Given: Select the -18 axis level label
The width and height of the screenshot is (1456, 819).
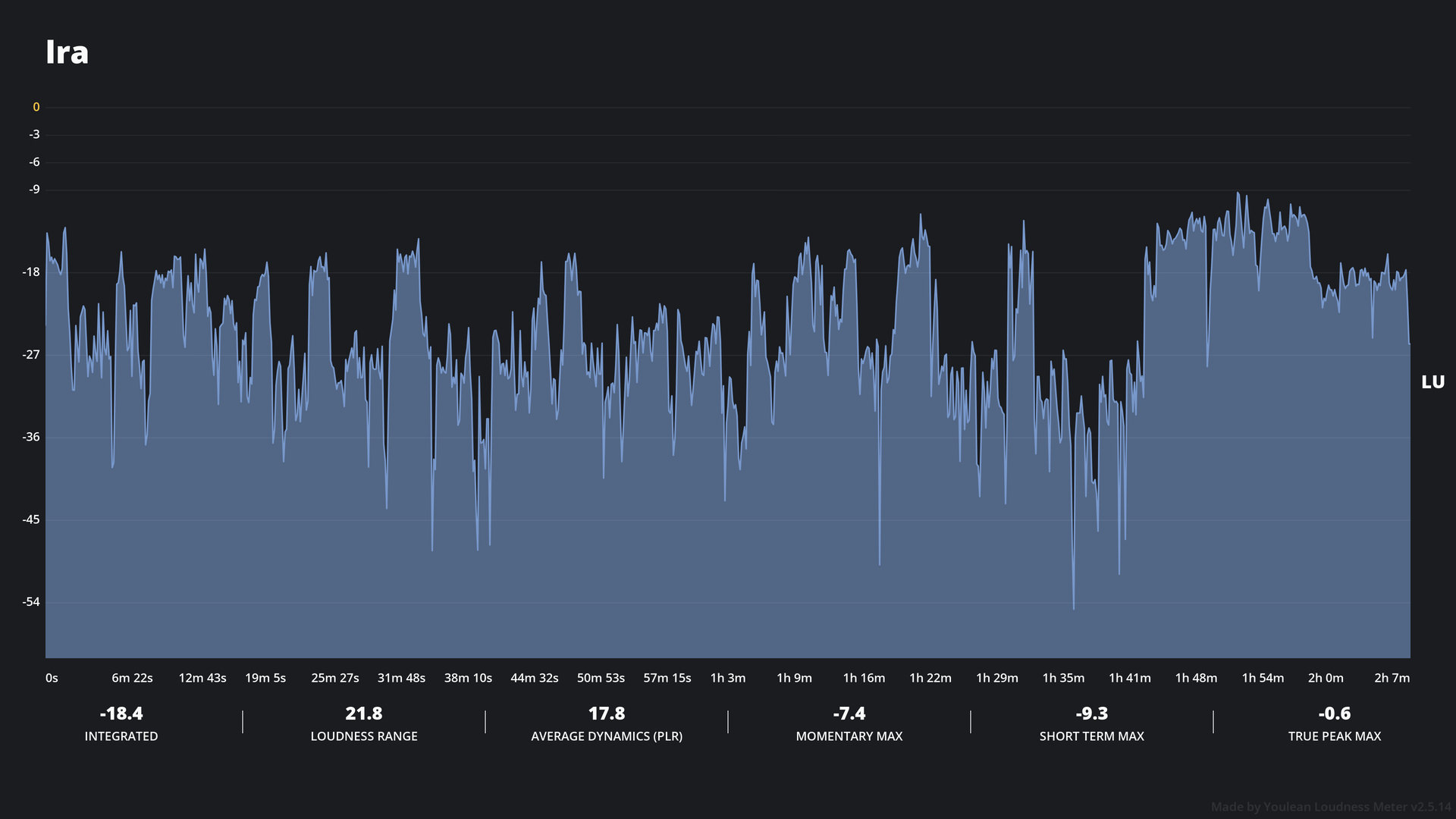Looking at the screenshot, I should tap(31, 272).
